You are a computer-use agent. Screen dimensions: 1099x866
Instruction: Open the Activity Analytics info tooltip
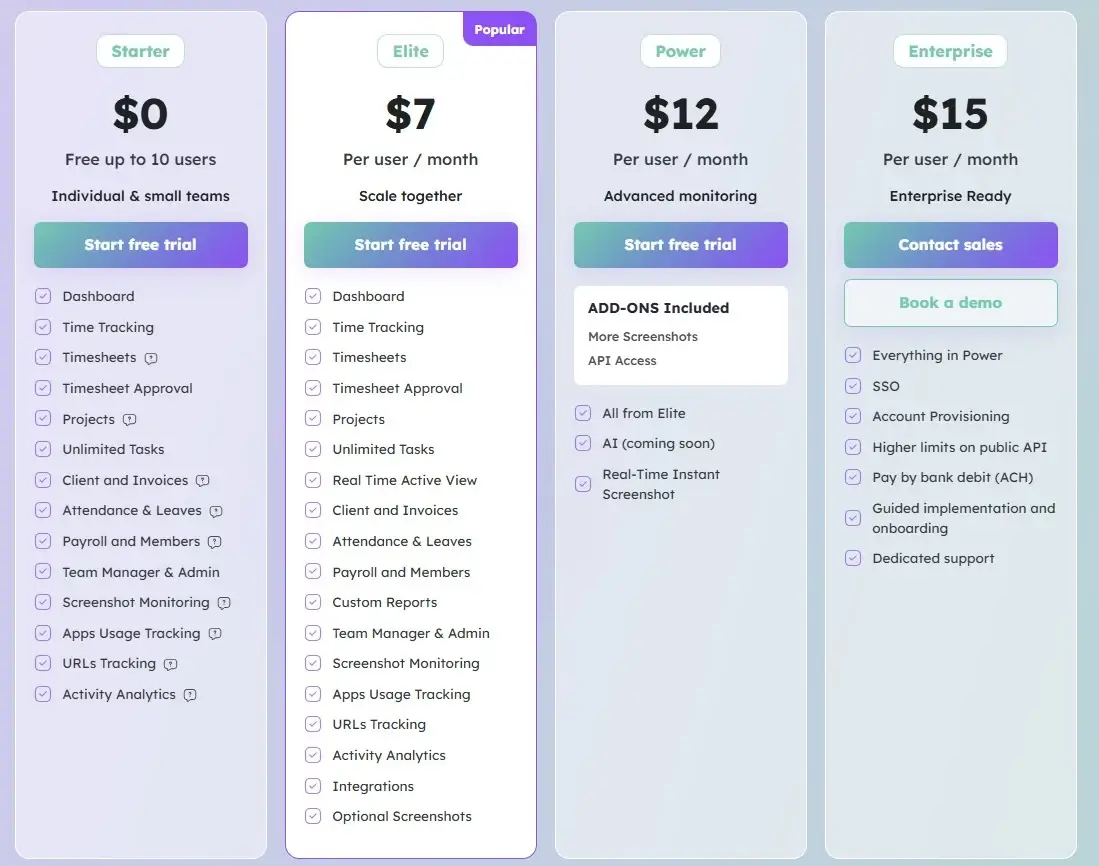(x=190, y=694)
